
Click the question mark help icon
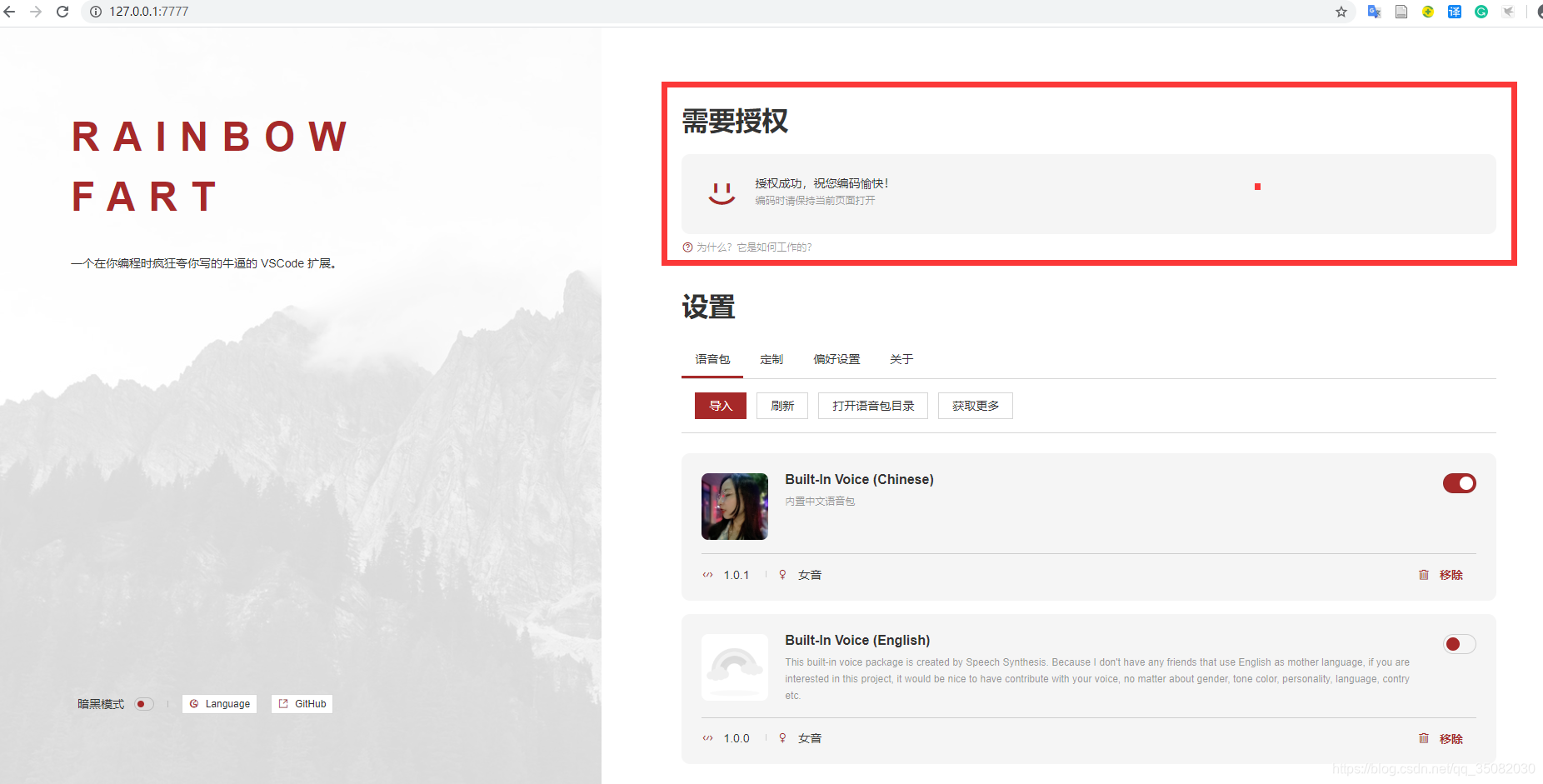(x=687, y=247)
